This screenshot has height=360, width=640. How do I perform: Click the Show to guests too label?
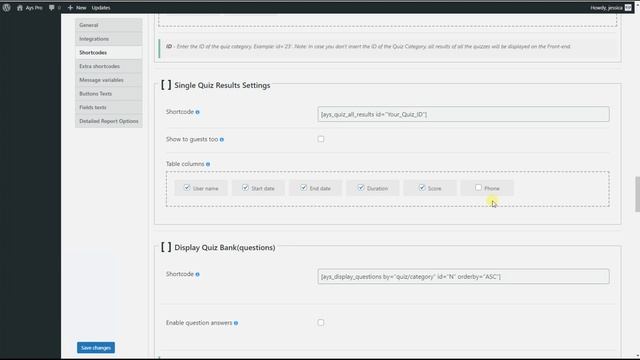pyautogui.click(x=192, y=139)
